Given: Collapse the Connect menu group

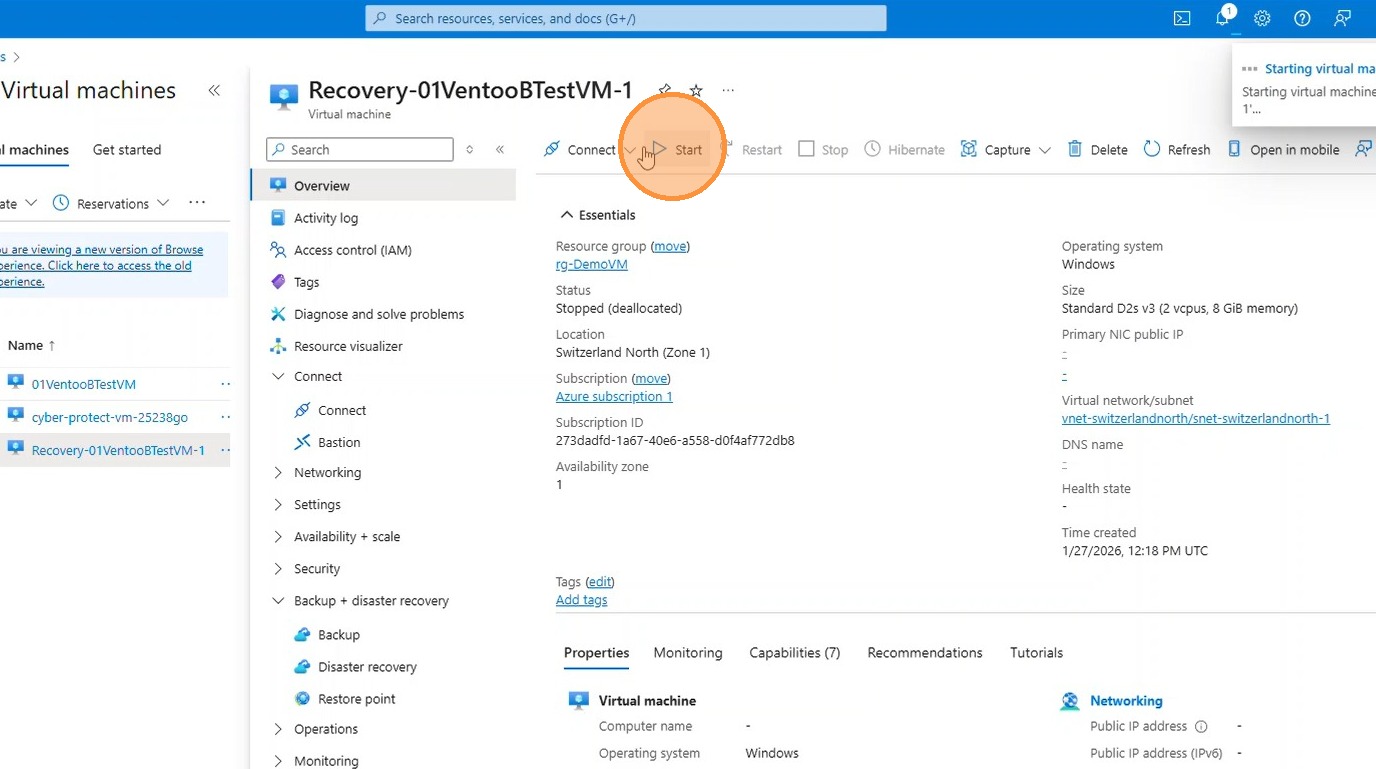Looking at the screenshot, I should pyautogui.click(x=279, y=376).
